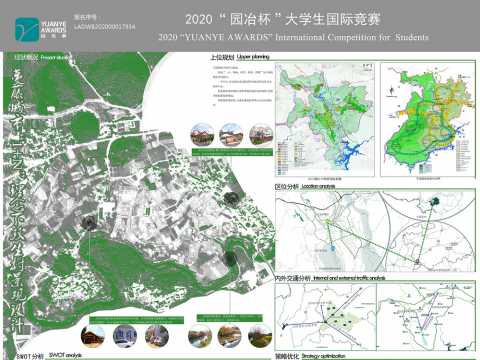Open the left upper planning map with blue reservoir
480x360 pixels.
click(x=325, y=119)
